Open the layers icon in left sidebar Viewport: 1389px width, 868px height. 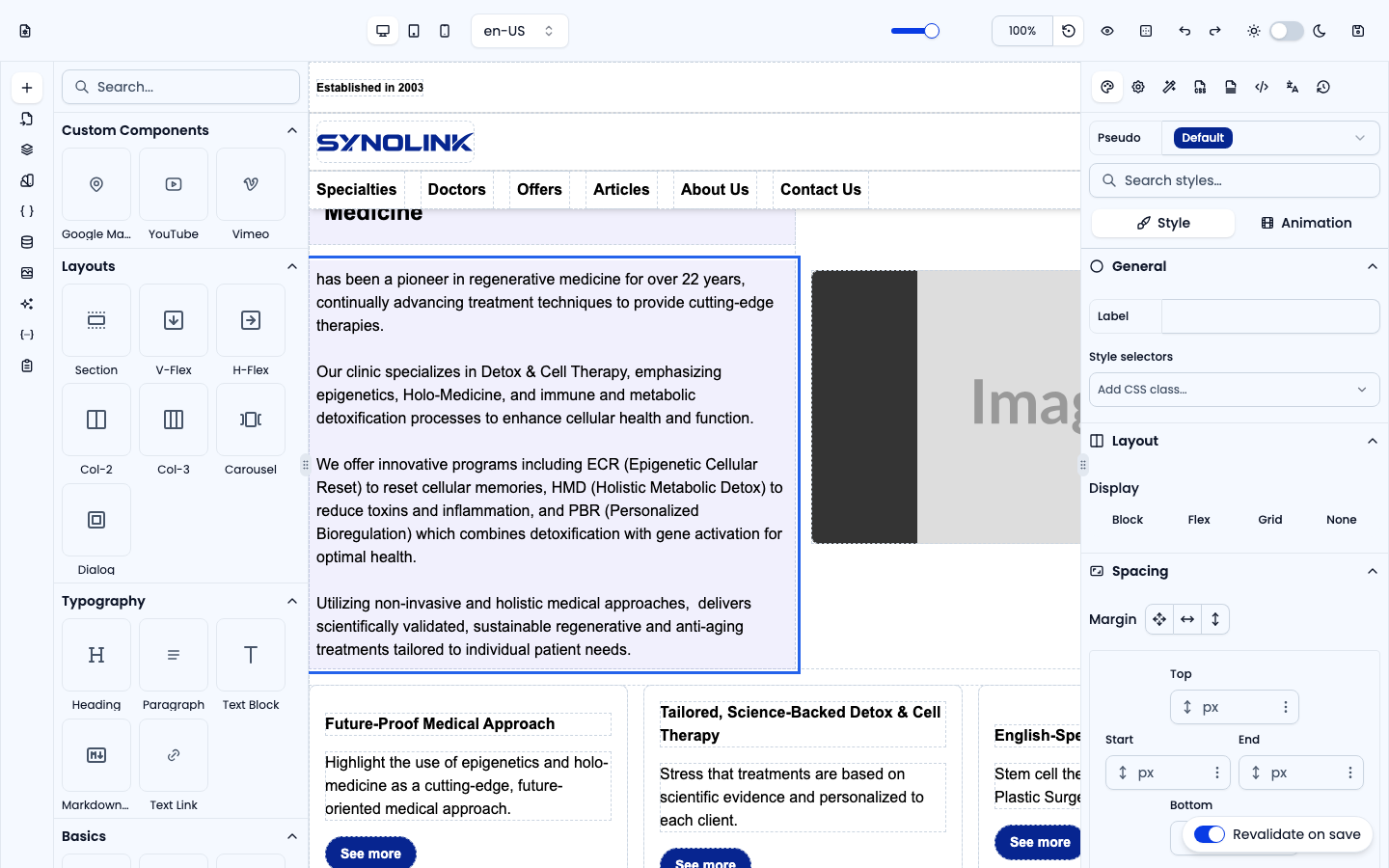point(27,149)
